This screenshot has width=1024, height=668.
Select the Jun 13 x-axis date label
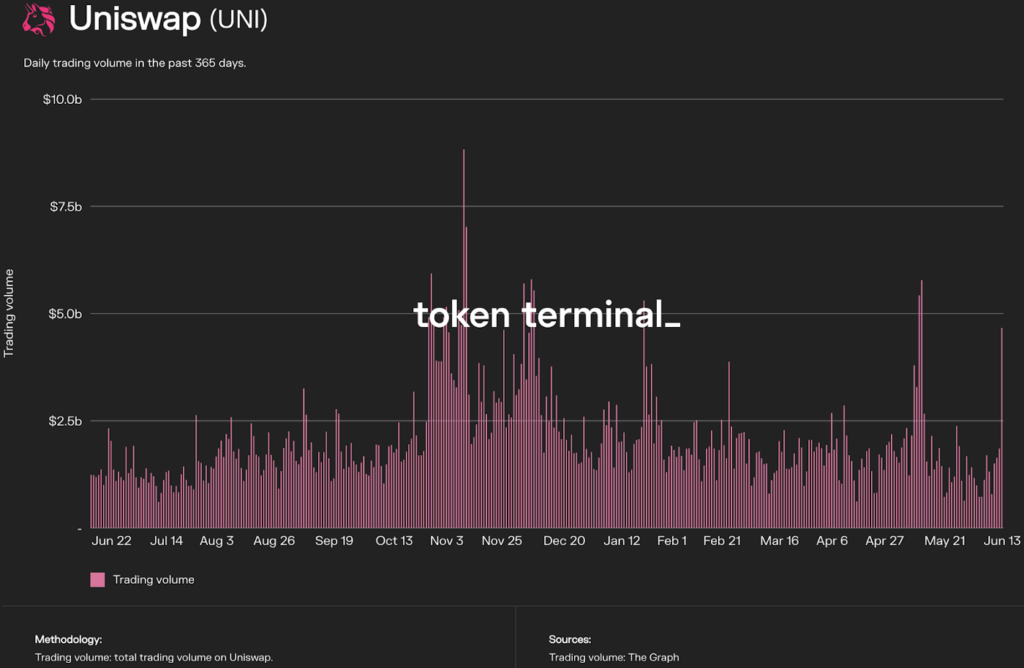tap(1000, 541)
